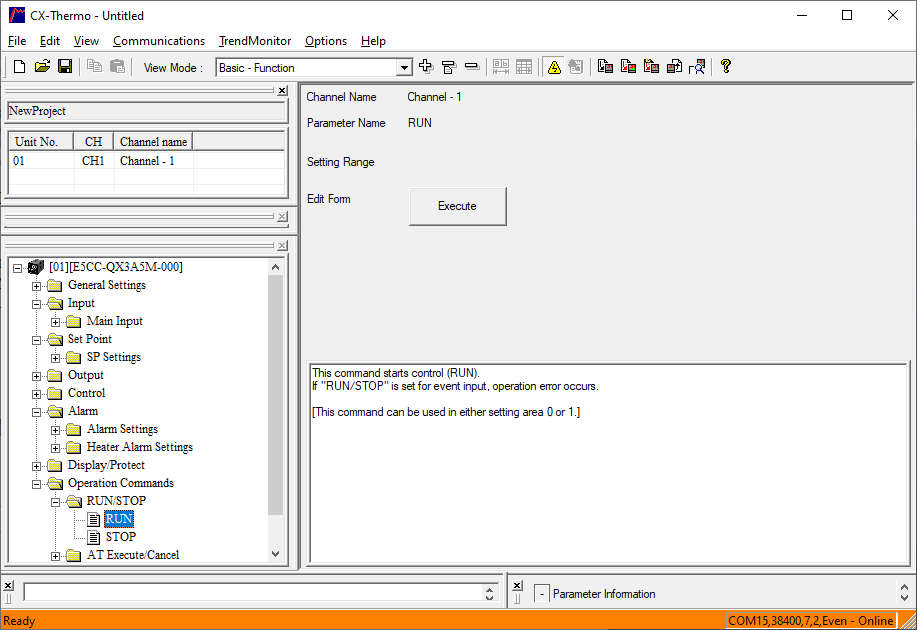Image resolution: width=917 pixels, height=630 pixels.
Task: Click the Execute button
Action: tap(457, 206)
